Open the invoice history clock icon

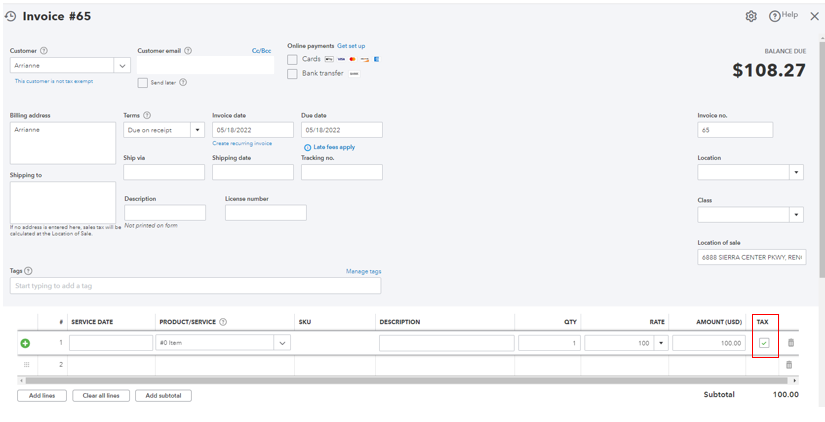coord(11,16)
